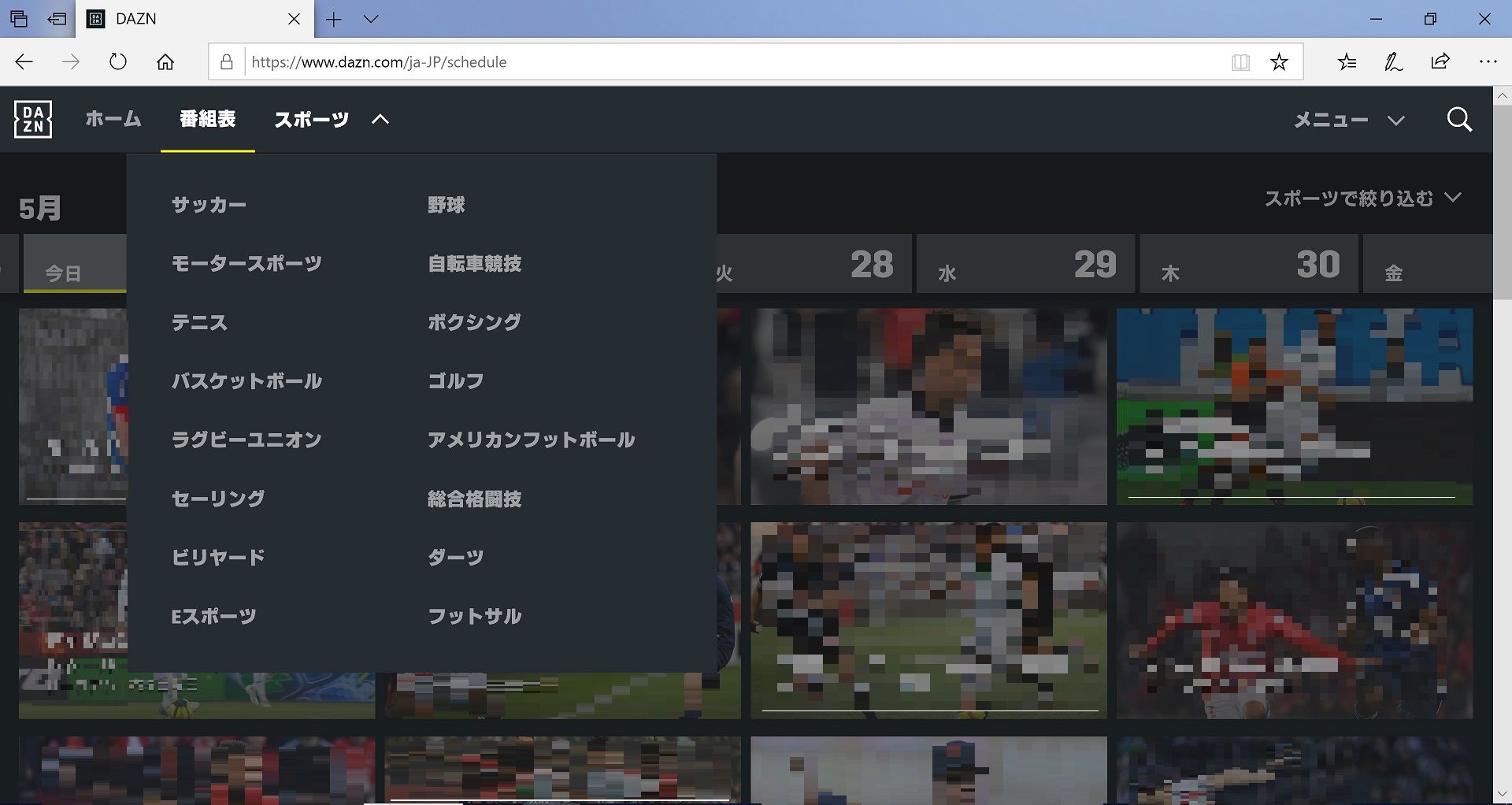Close the DAZN browser tab
Image resolution: width=1512 pixels, height=805 pixels.
294,19
